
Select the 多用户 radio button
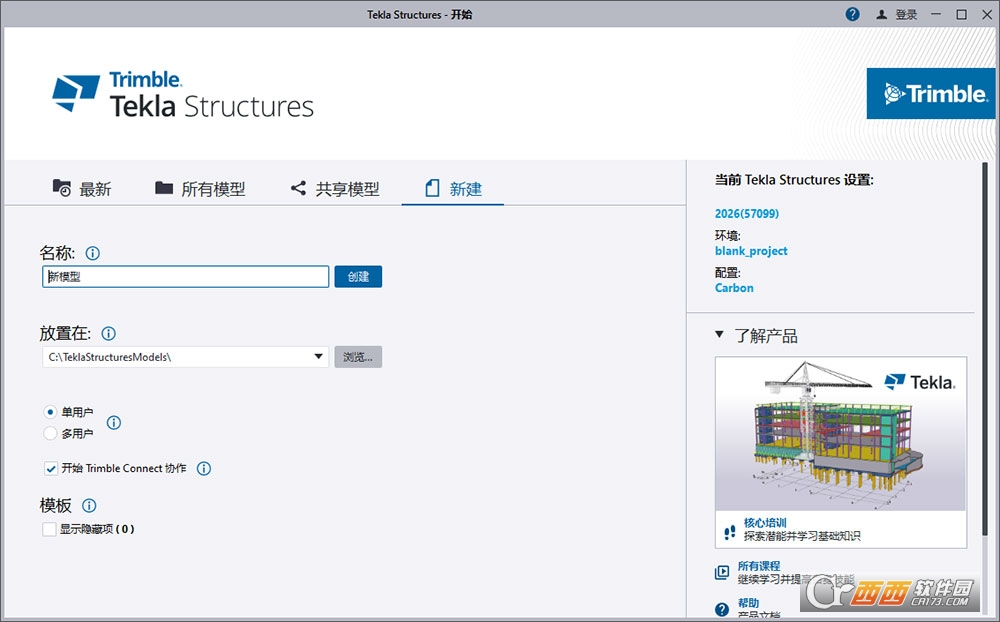pyautogui.click(x=50, y=434)
